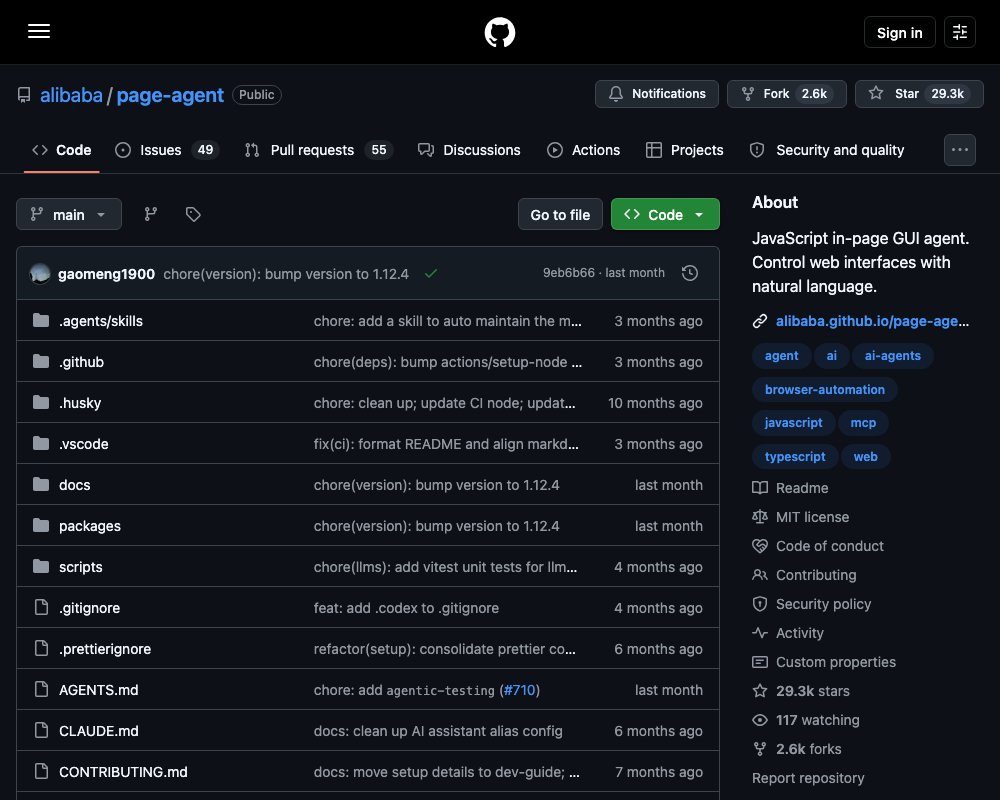Expand the main branch selector
Viewport: 1000px width, 800px height.
pyautogui.click(x=69, y=214)
